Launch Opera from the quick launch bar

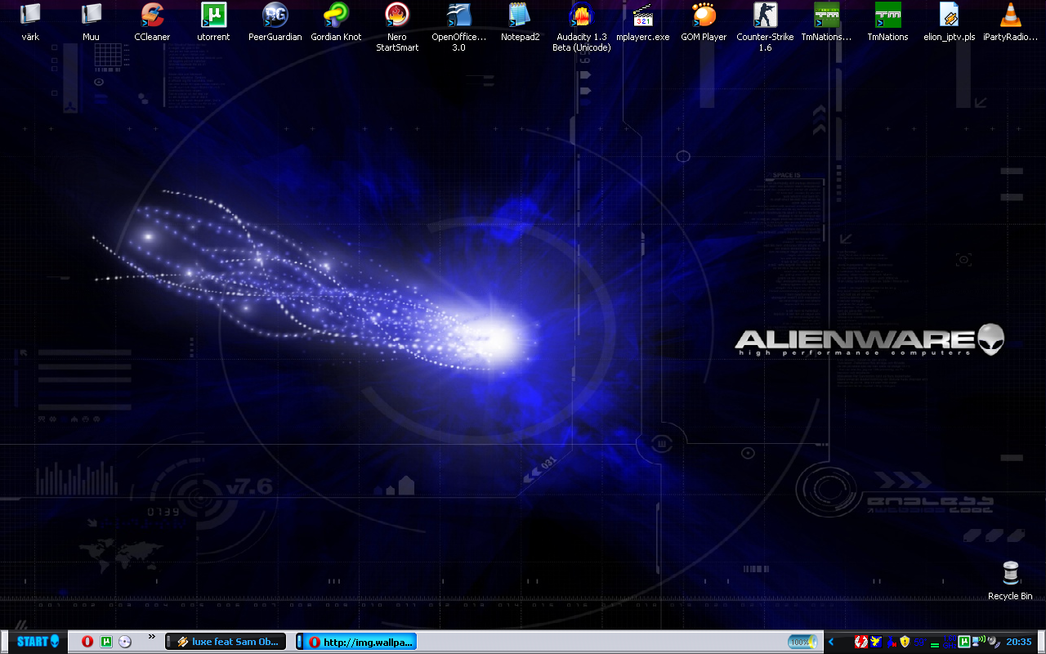click(87, 642)
